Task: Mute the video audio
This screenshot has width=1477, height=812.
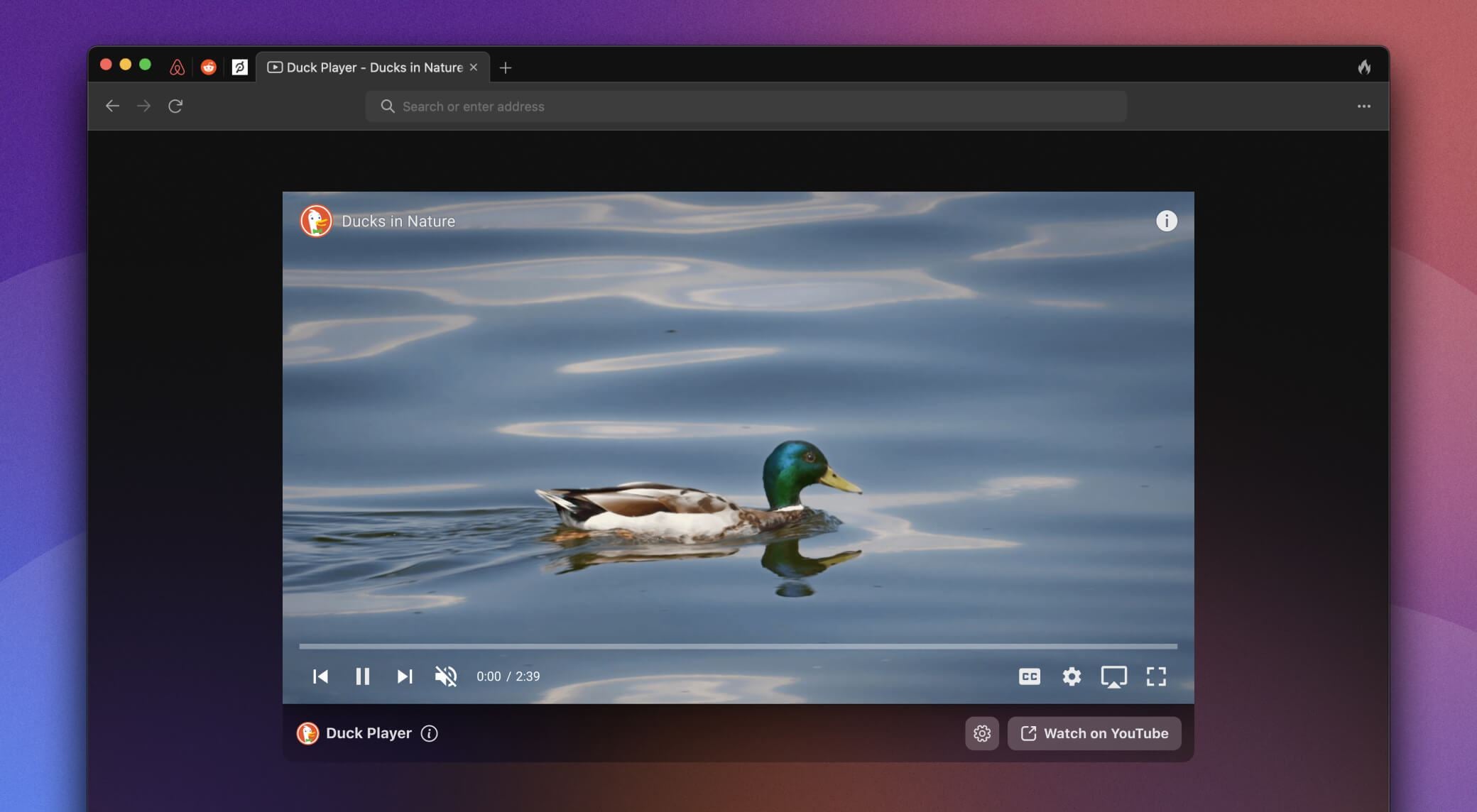Action: [x=445, y=676]
